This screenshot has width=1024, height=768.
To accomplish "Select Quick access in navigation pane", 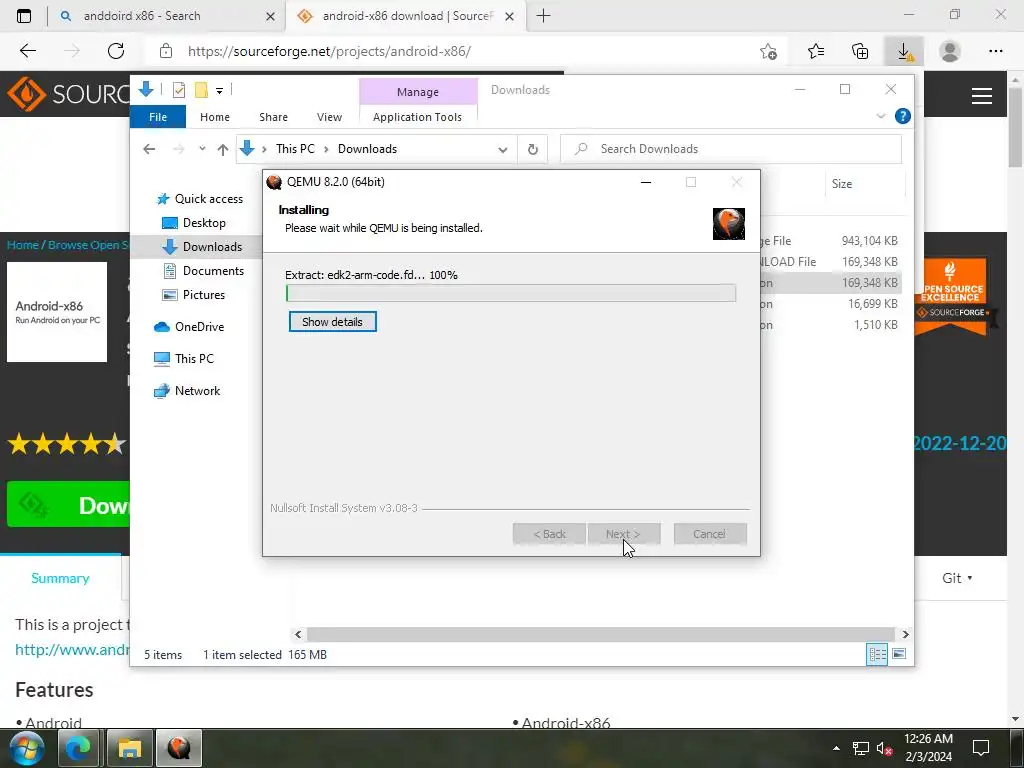I will (208, 199).
